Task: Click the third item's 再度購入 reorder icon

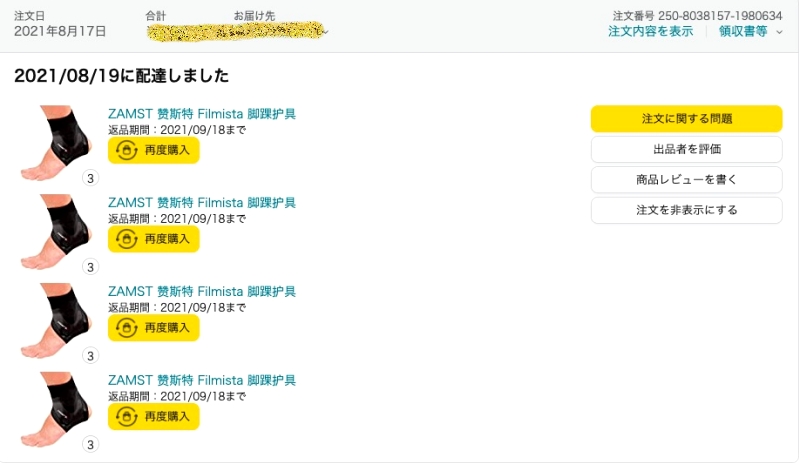Action: (x=127, y=328)
